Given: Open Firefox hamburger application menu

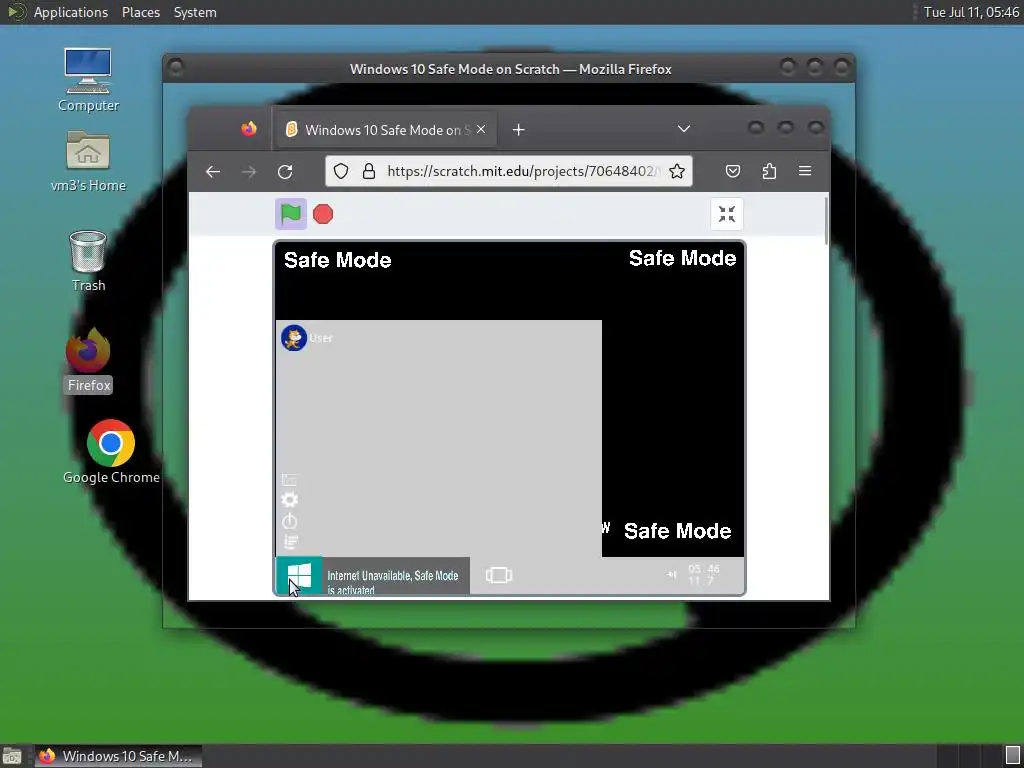Looking at the screenshot, I should click(x=805, y=171).
